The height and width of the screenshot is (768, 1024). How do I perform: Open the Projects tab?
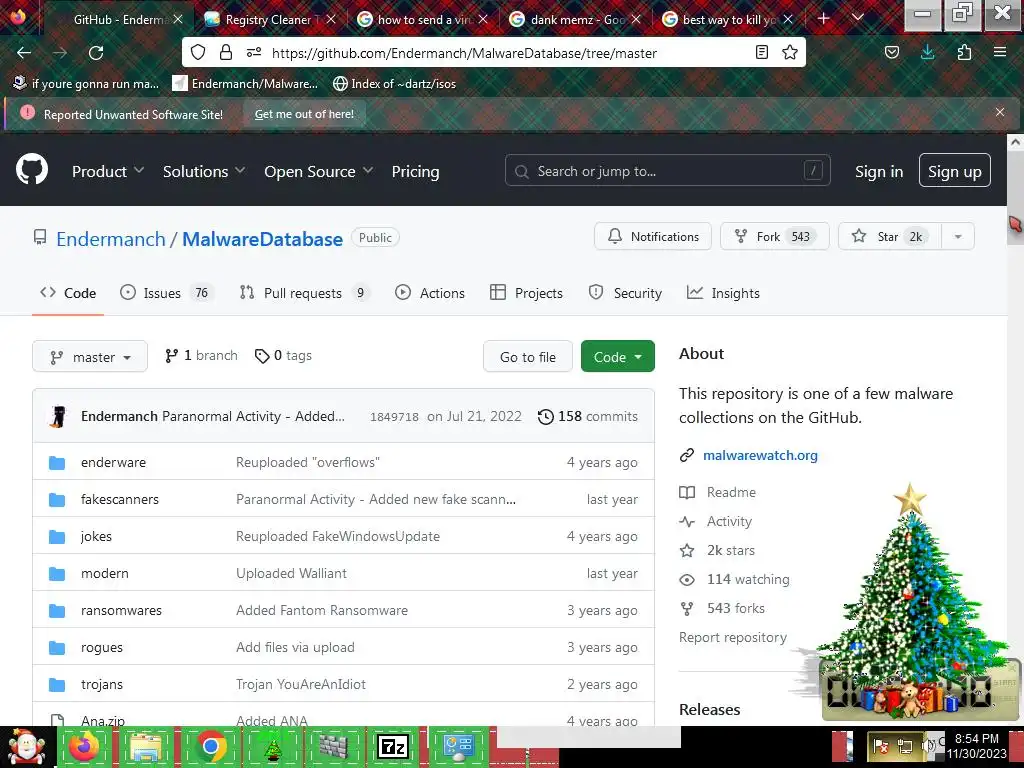pyautogui.click(x=526, y=293)
